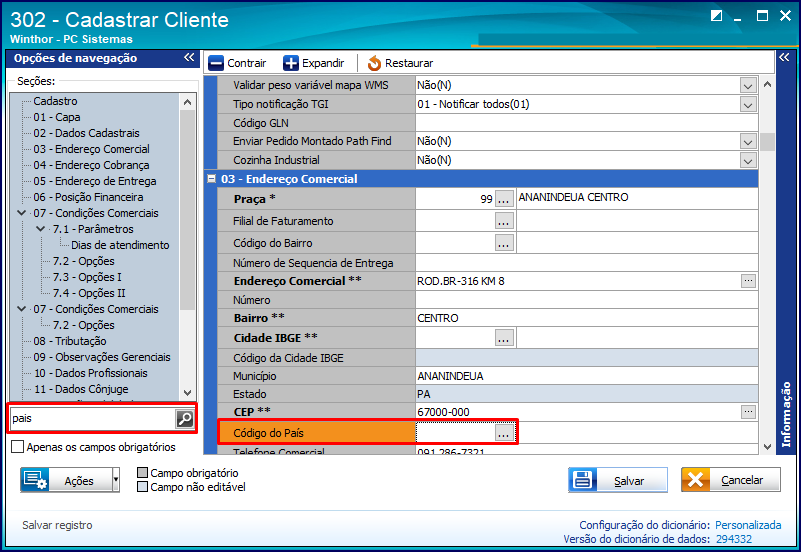
Task: Expand the Informação side panel
Action: [x=784, y=57]
